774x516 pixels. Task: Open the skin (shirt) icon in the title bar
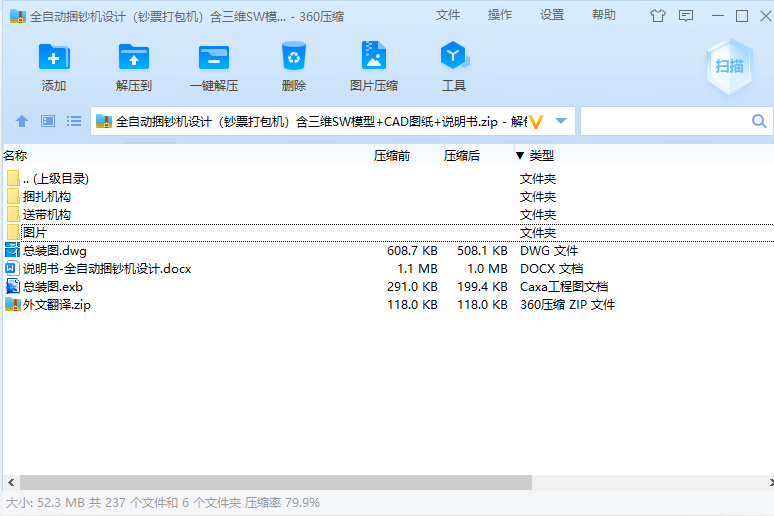(x=658, y=16)
